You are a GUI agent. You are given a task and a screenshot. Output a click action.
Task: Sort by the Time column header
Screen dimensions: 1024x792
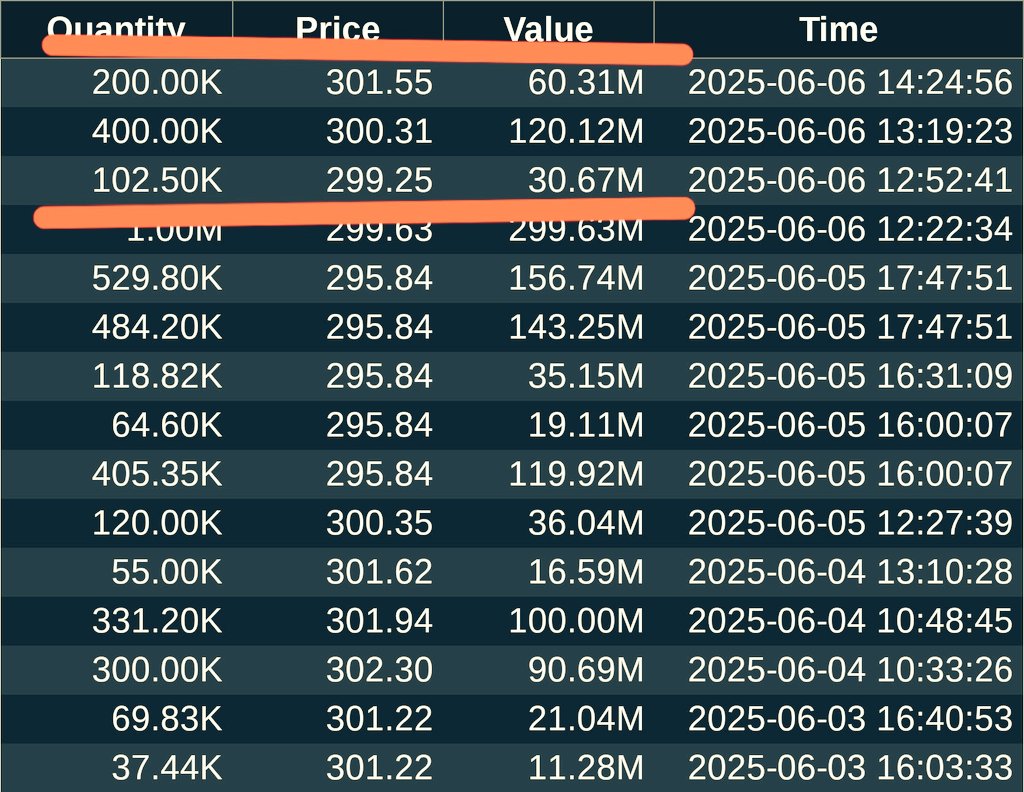coord(839,29)
